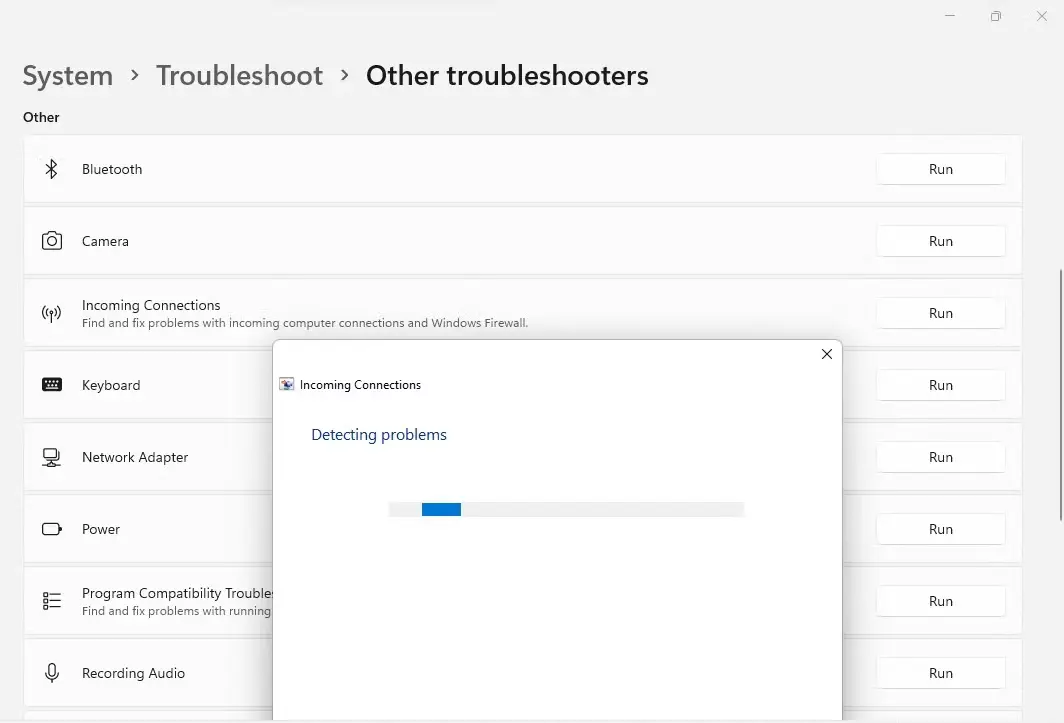Click the Network Adapter icon
Screen dimensions: 1064x723
[x=52, y=457]
